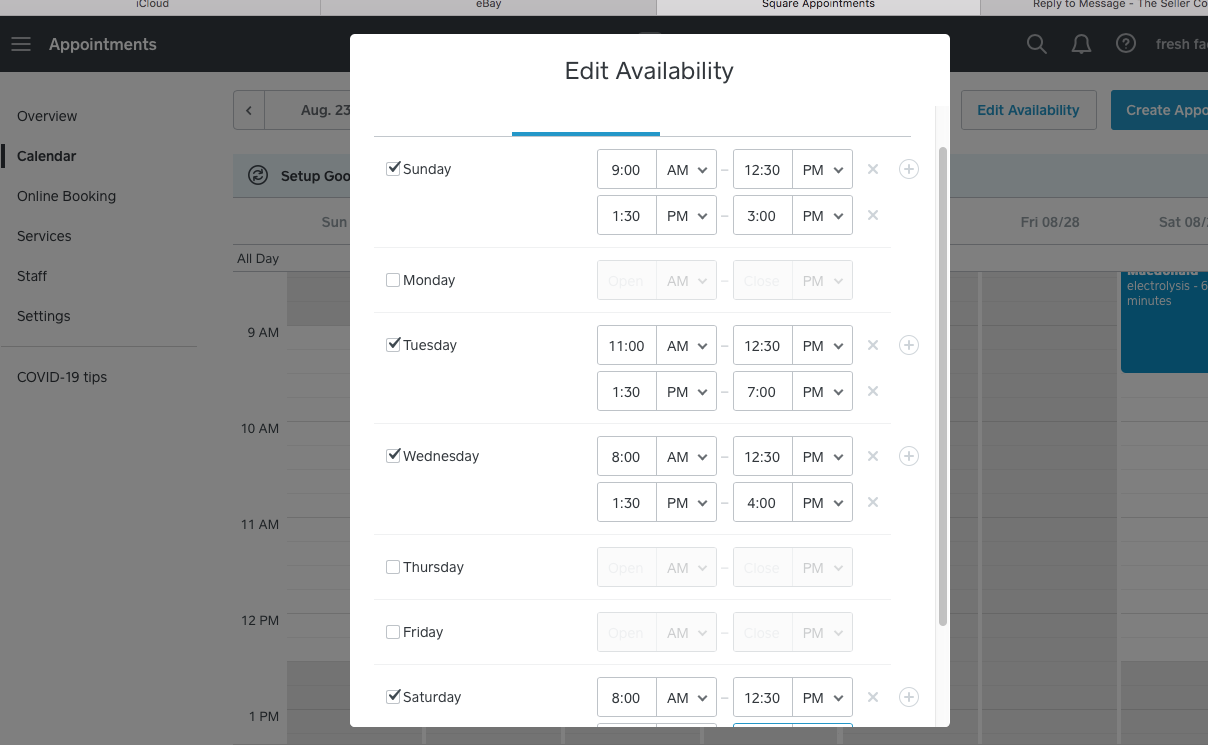Open the hamburger navigation menu
This screenshot has height=745, width=1208.
[x=20, y=43]
